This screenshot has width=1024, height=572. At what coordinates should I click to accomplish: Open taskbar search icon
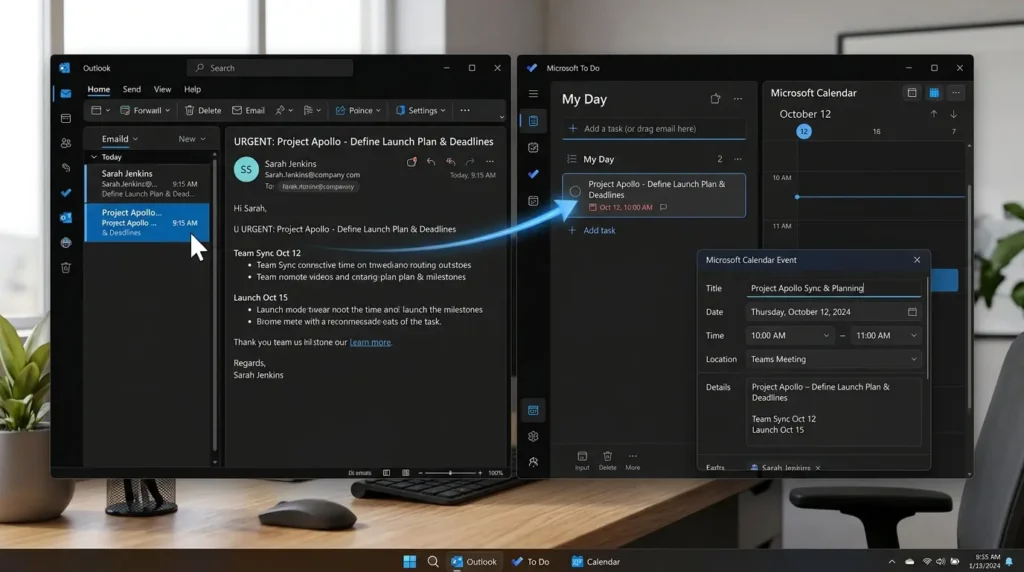point(432,562)
